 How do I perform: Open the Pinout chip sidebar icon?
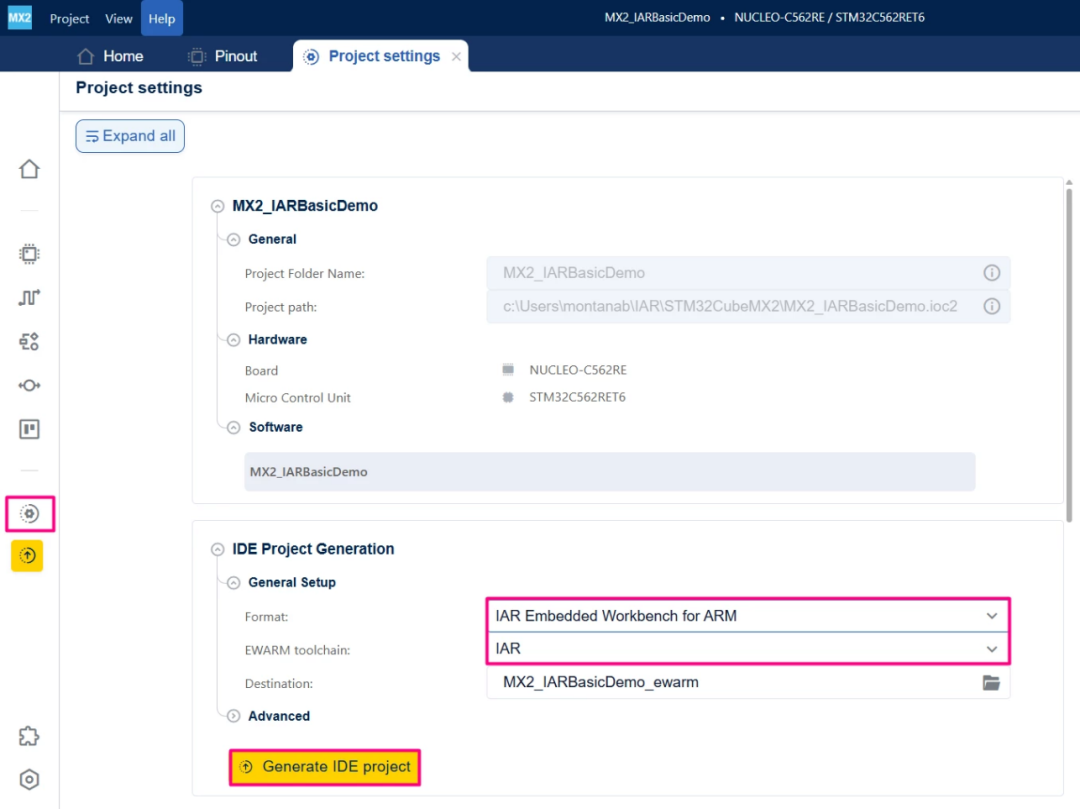29,254
